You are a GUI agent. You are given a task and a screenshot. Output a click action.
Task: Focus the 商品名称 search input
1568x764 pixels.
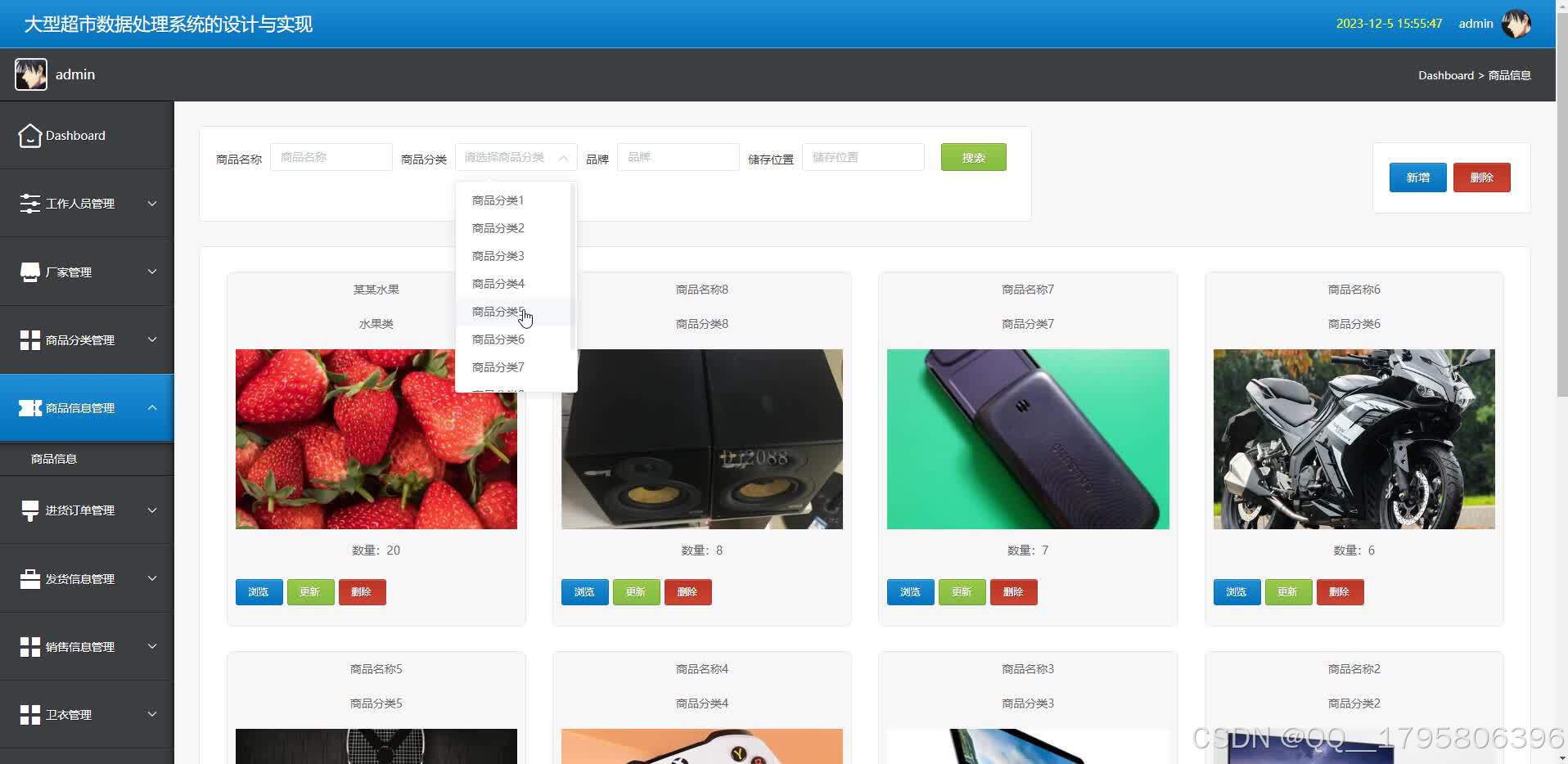pos(331,157)
